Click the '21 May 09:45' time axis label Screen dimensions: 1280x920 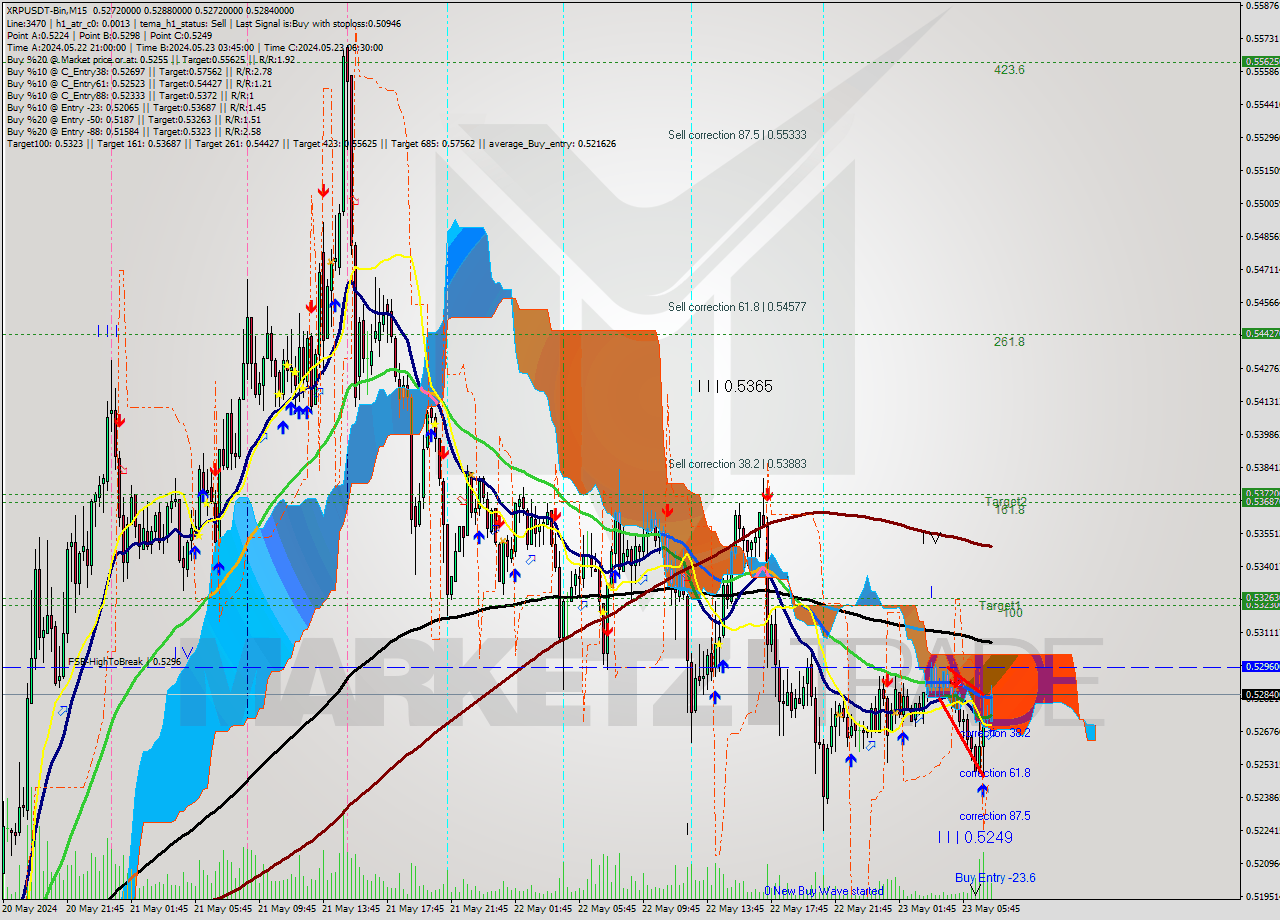[x=287, y=909]
